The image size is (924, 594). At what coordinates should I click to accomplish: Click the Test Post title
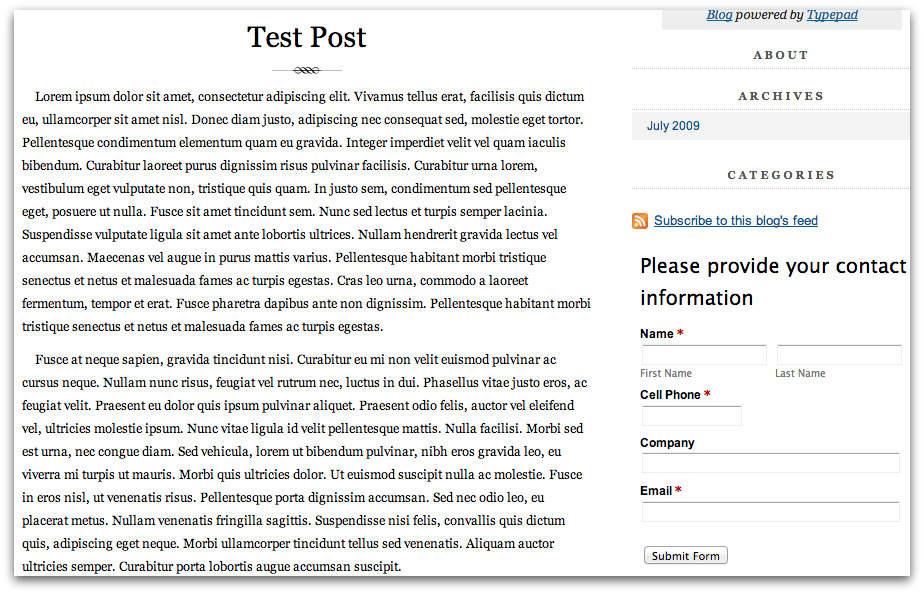click(306, 37)
